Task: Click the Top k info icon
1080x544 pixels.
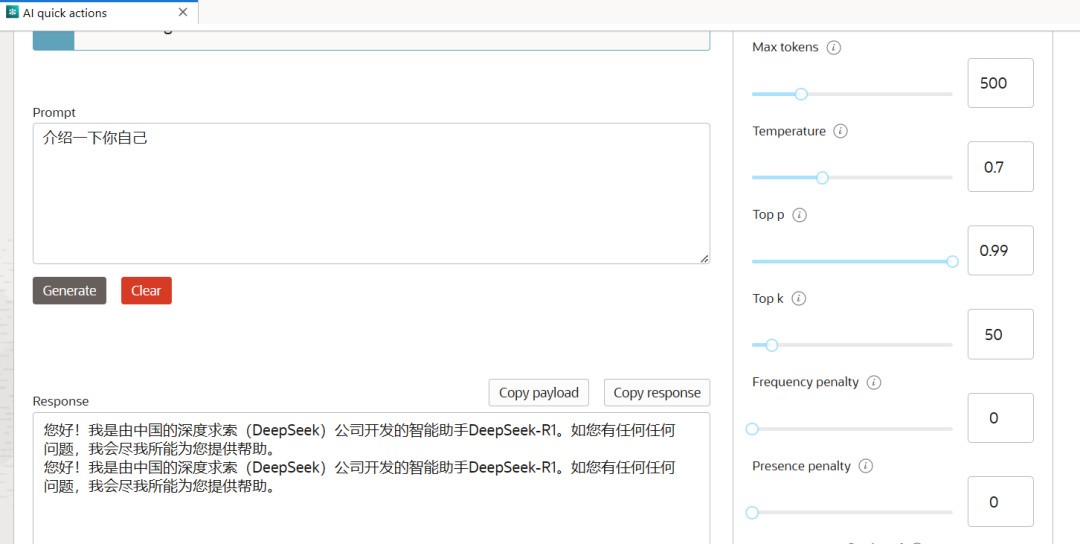Action: 799,299
